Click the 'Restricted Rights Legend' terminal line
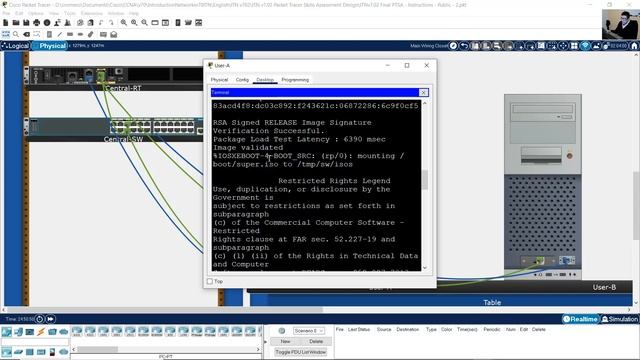 coord(334,181)
